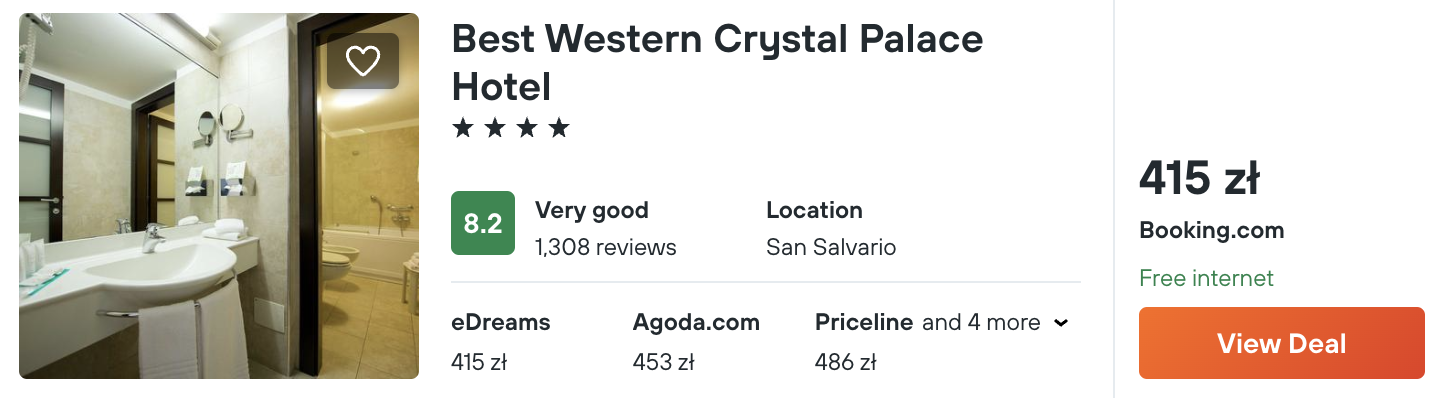This screenshot has width=1442, height=398.
Task: Choose the Priceline provider offer
Action: coord(864,322)
